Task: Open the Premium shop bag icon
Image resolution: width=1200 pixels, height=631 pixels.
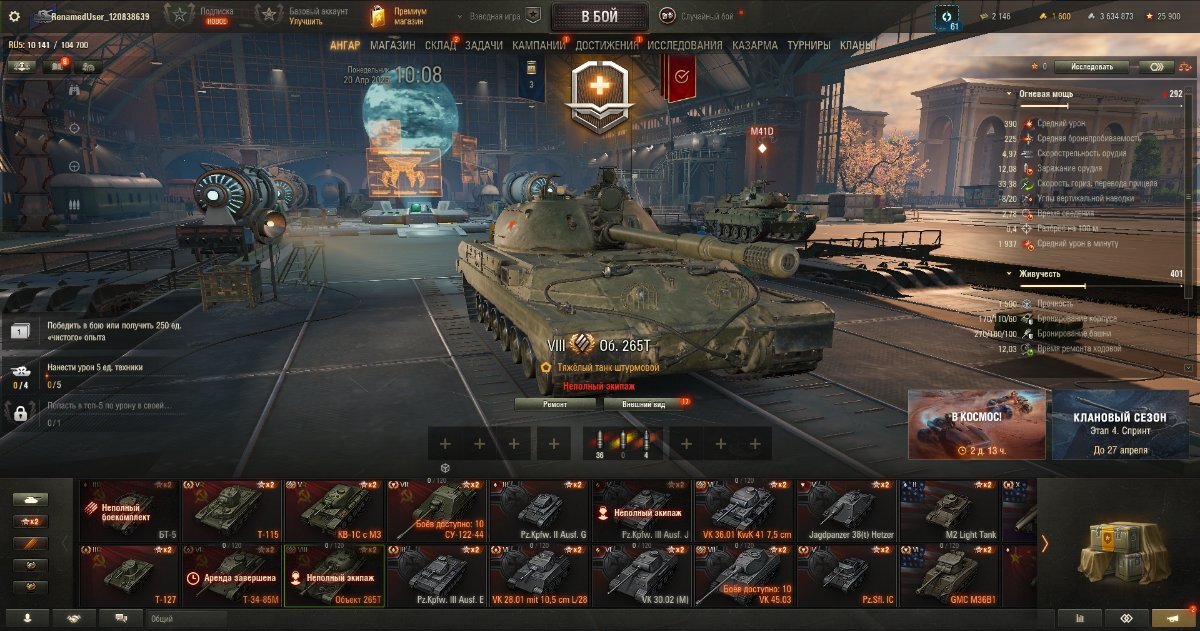Action: pyautogui.click(x=376, y=16)
